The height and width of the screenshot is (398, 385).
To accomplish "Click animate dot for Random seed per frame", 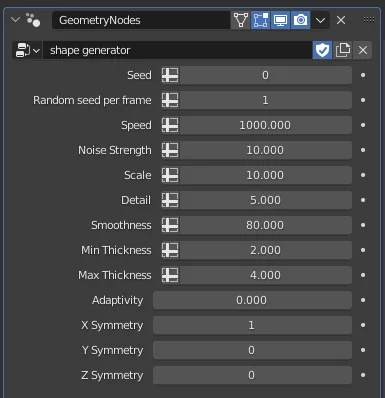I will 363,100.
